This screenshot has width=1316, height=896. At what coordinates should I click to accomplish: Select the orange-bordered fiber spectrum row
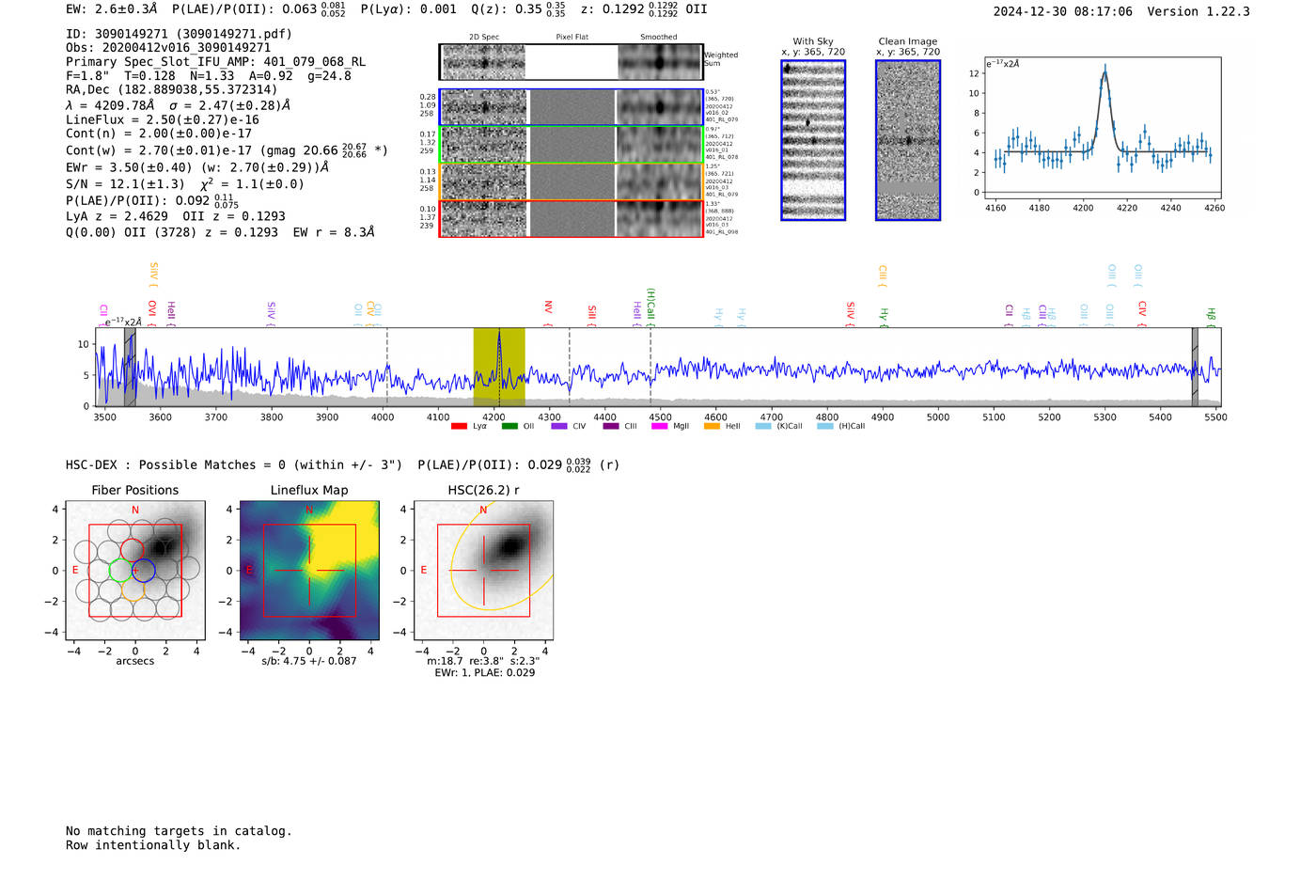571,181
